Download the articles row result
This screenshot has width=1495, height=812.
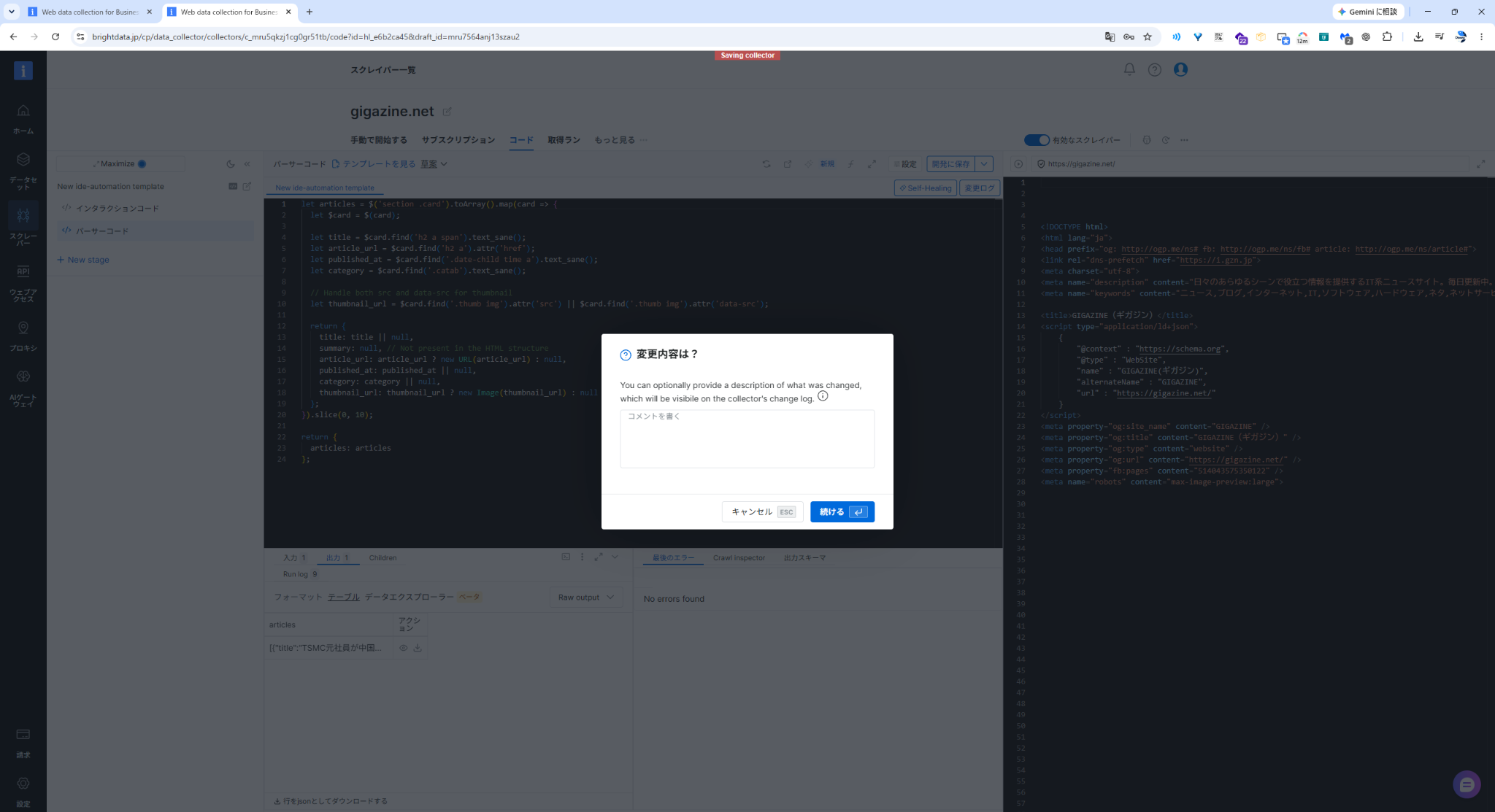418,648
